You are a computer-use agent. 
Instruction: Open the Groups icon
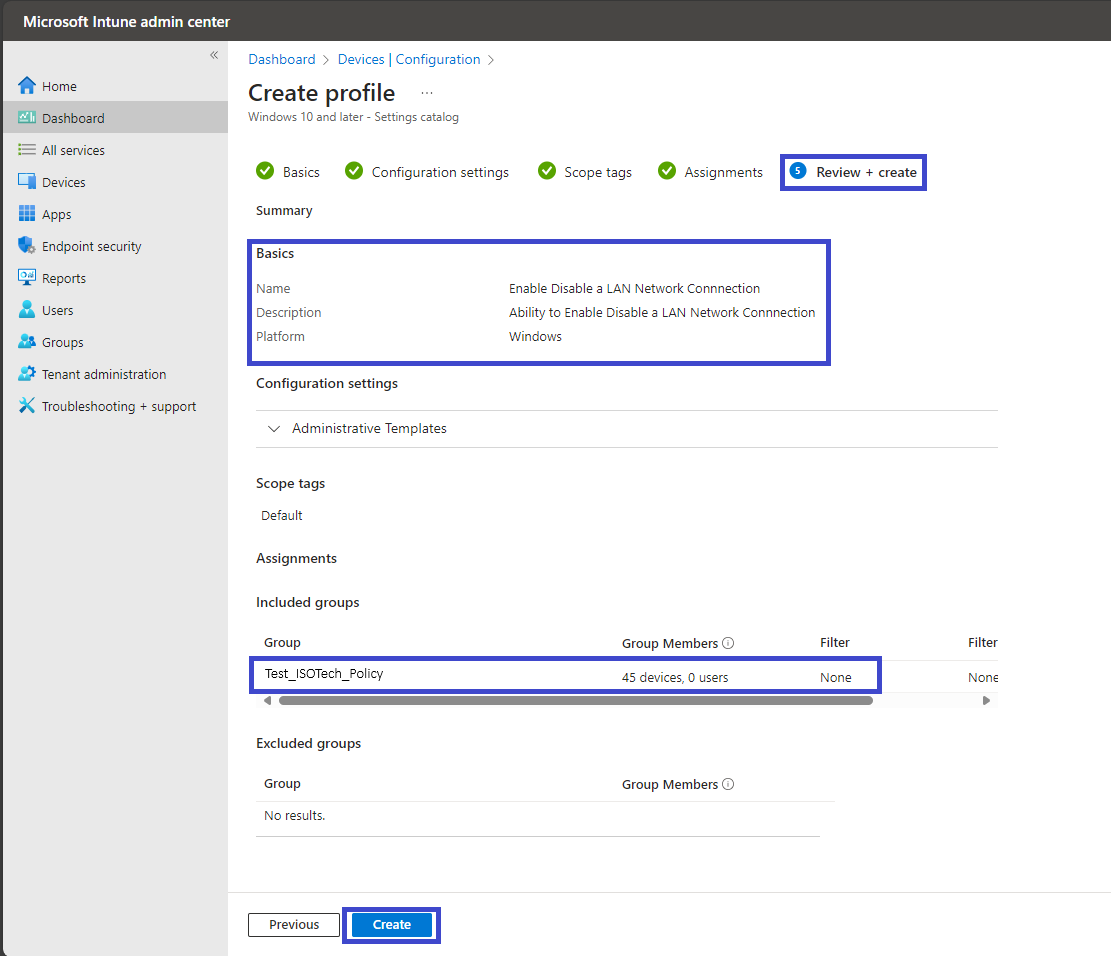27,342
